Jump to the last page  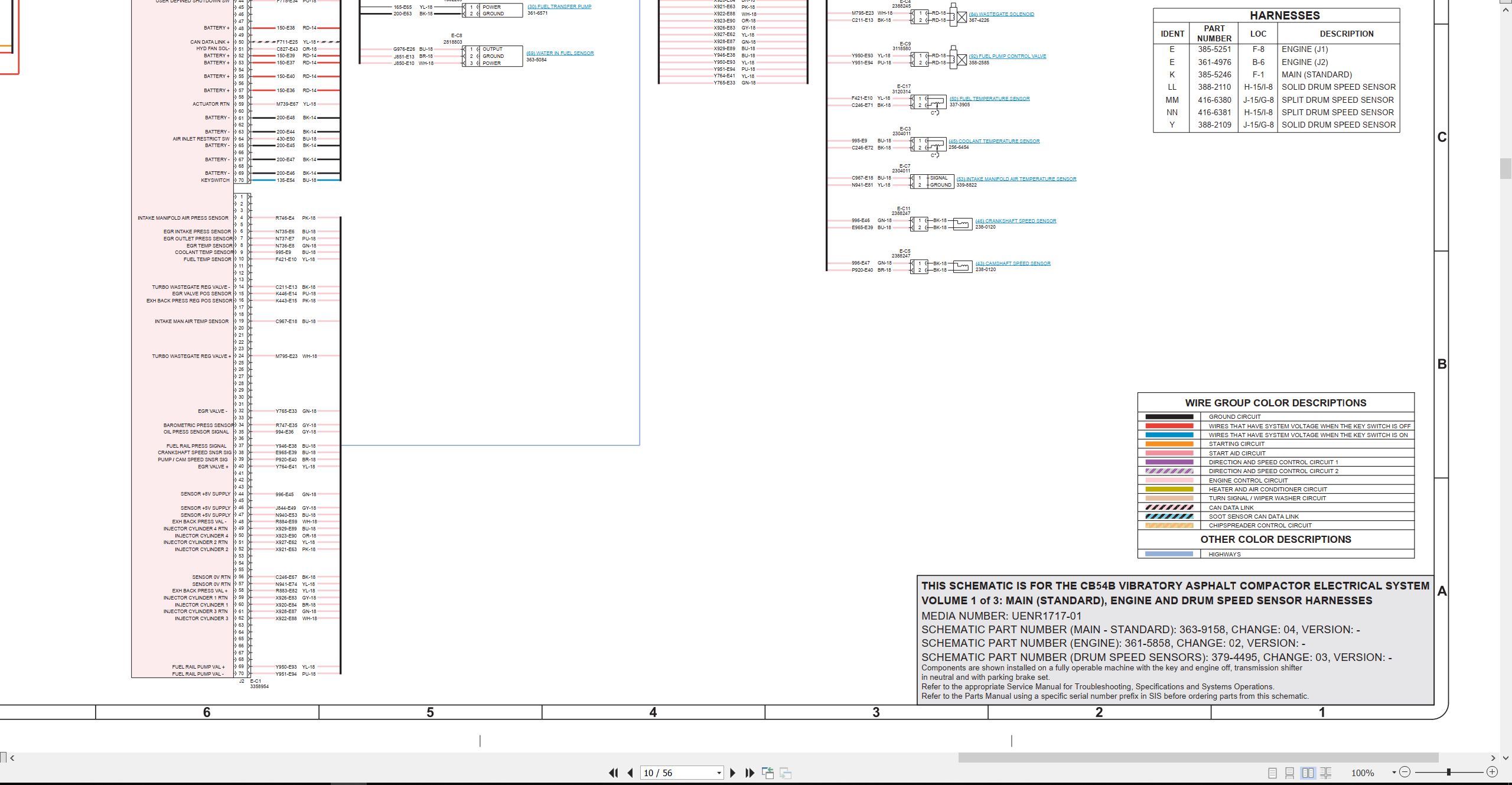coord(750,773)
